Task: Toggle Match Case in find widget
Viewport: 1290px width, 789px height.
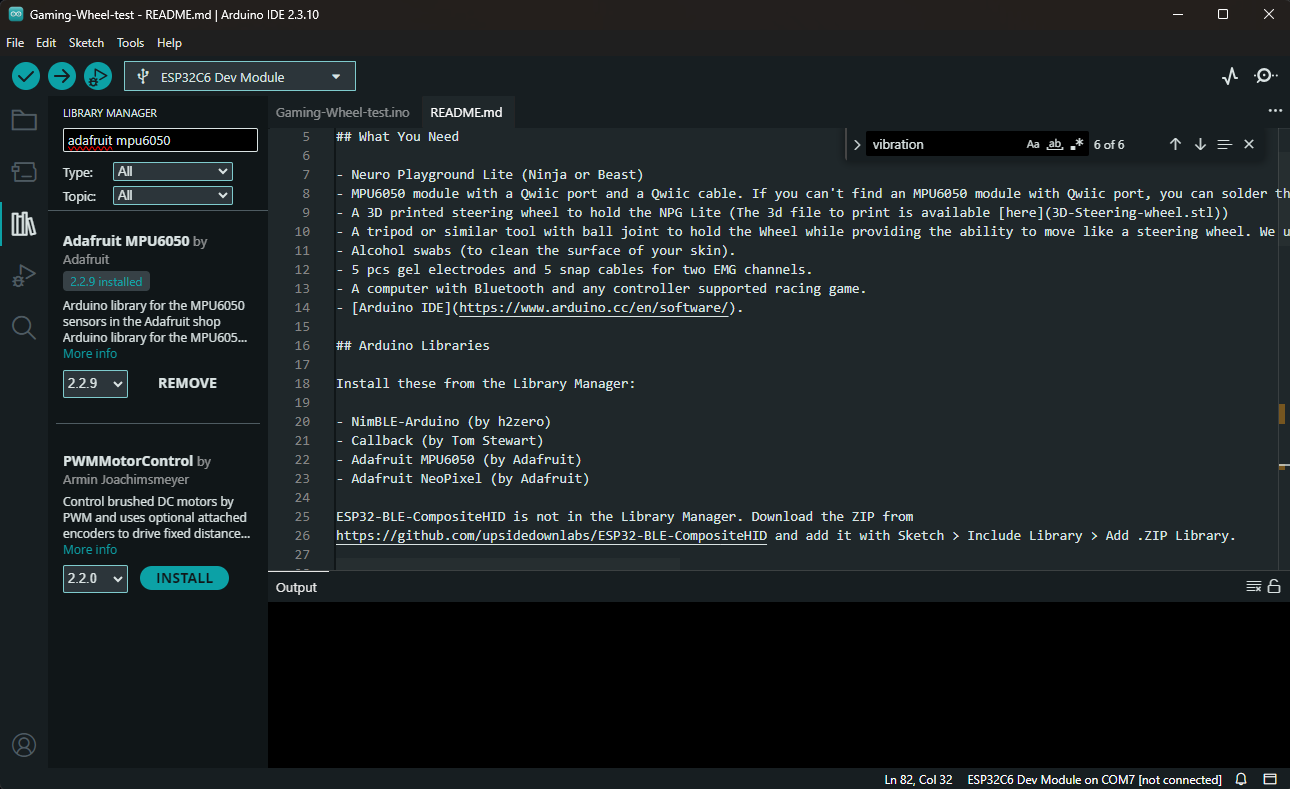Action: tap(1033, 144)
